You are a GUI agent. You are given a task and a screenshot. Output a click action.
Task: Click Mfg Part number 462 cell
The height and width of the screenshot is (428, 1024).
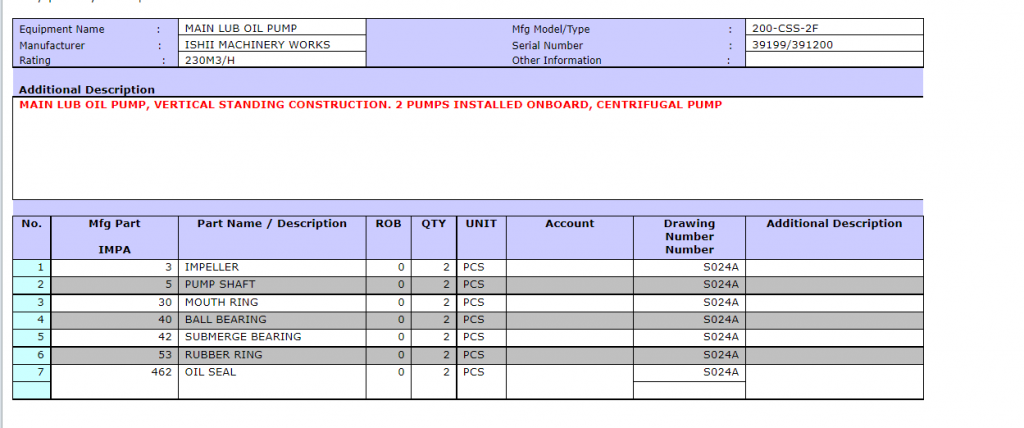pyautogui.click(x=114, y=372)
